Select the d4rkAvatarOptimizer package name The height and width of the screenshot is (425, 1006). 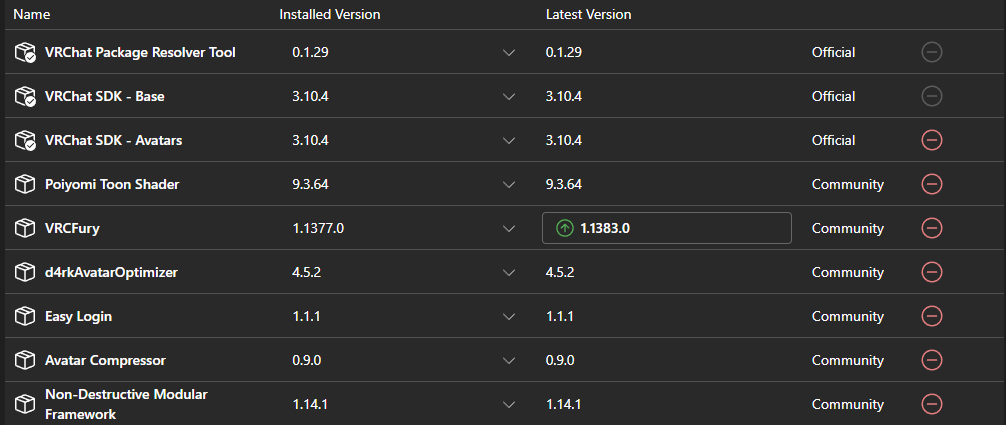tap(111, 272)
